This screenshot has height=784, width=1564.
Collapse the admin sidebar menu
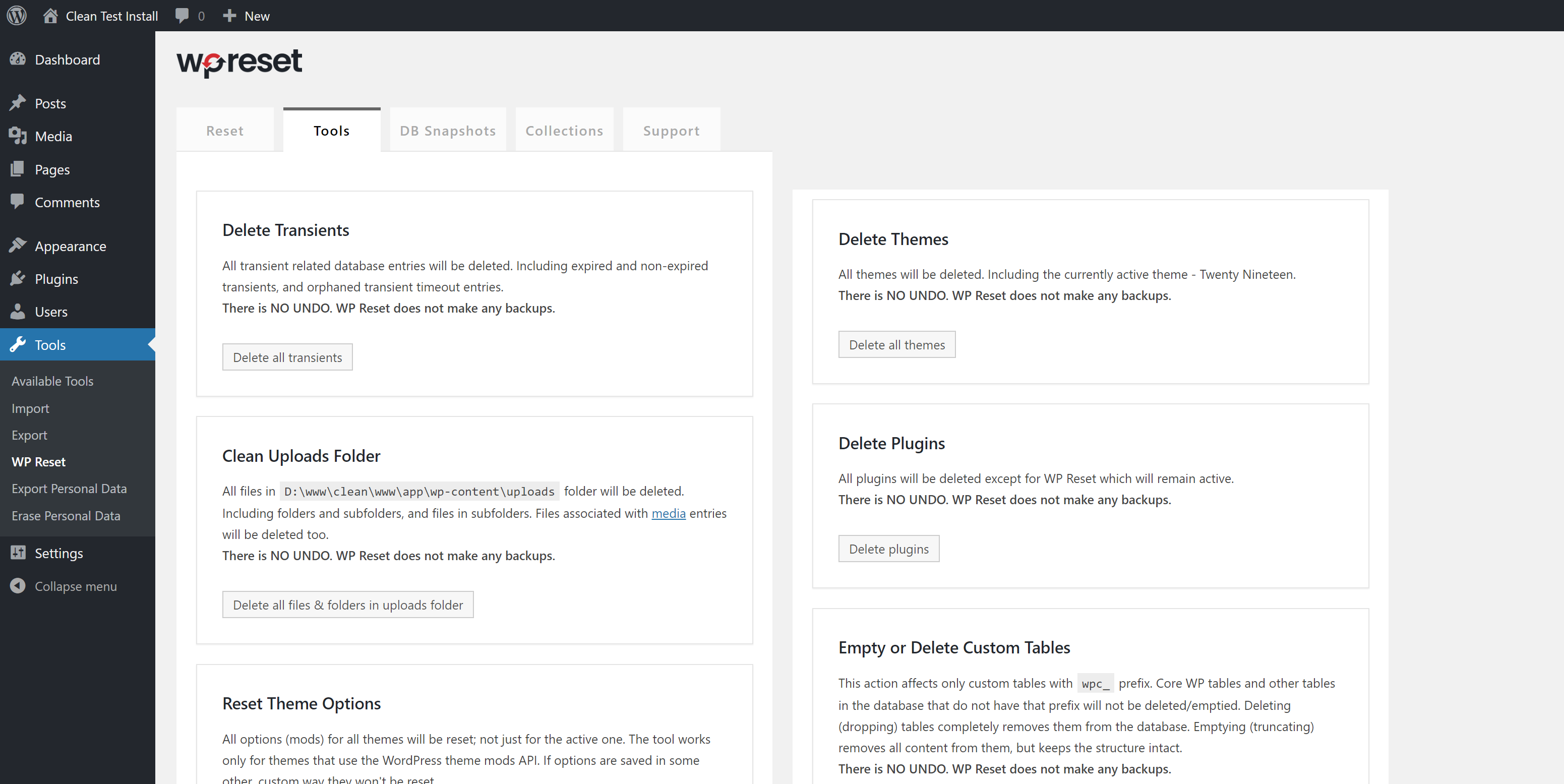coord(64,585)
